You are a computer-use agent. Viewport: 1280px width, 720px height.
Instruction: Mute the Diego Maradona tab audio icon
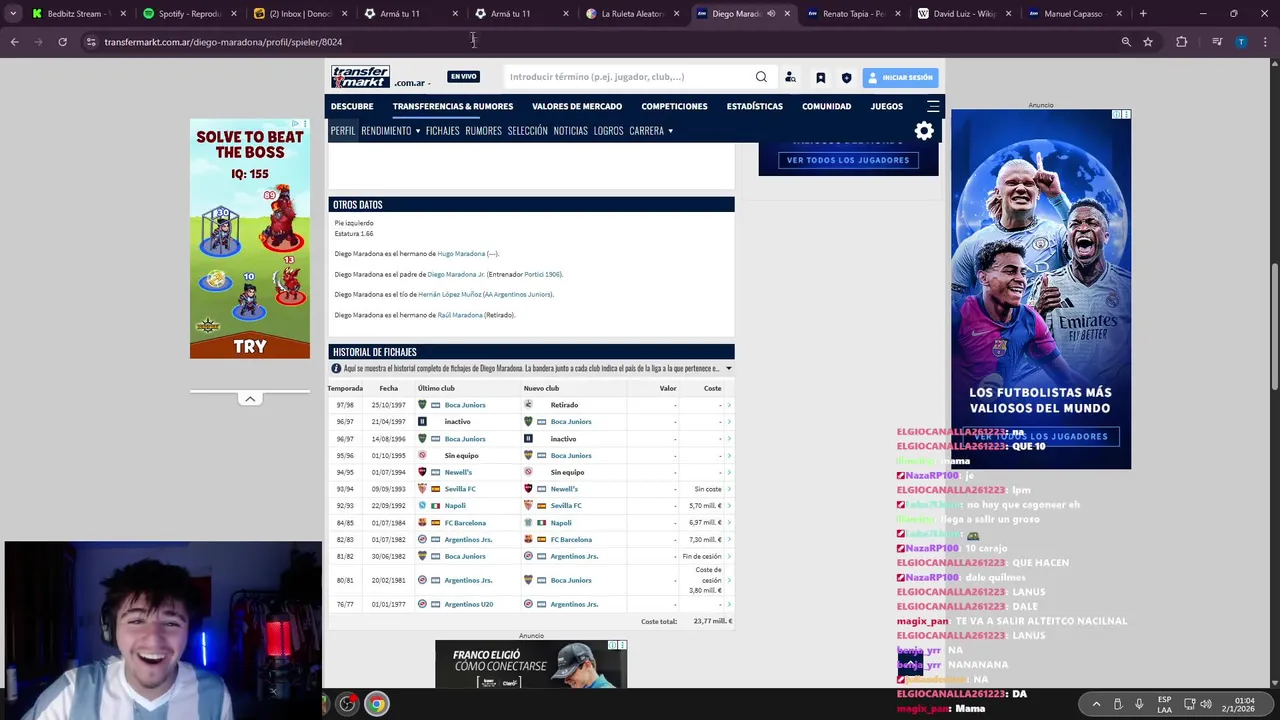pos(771,14)
